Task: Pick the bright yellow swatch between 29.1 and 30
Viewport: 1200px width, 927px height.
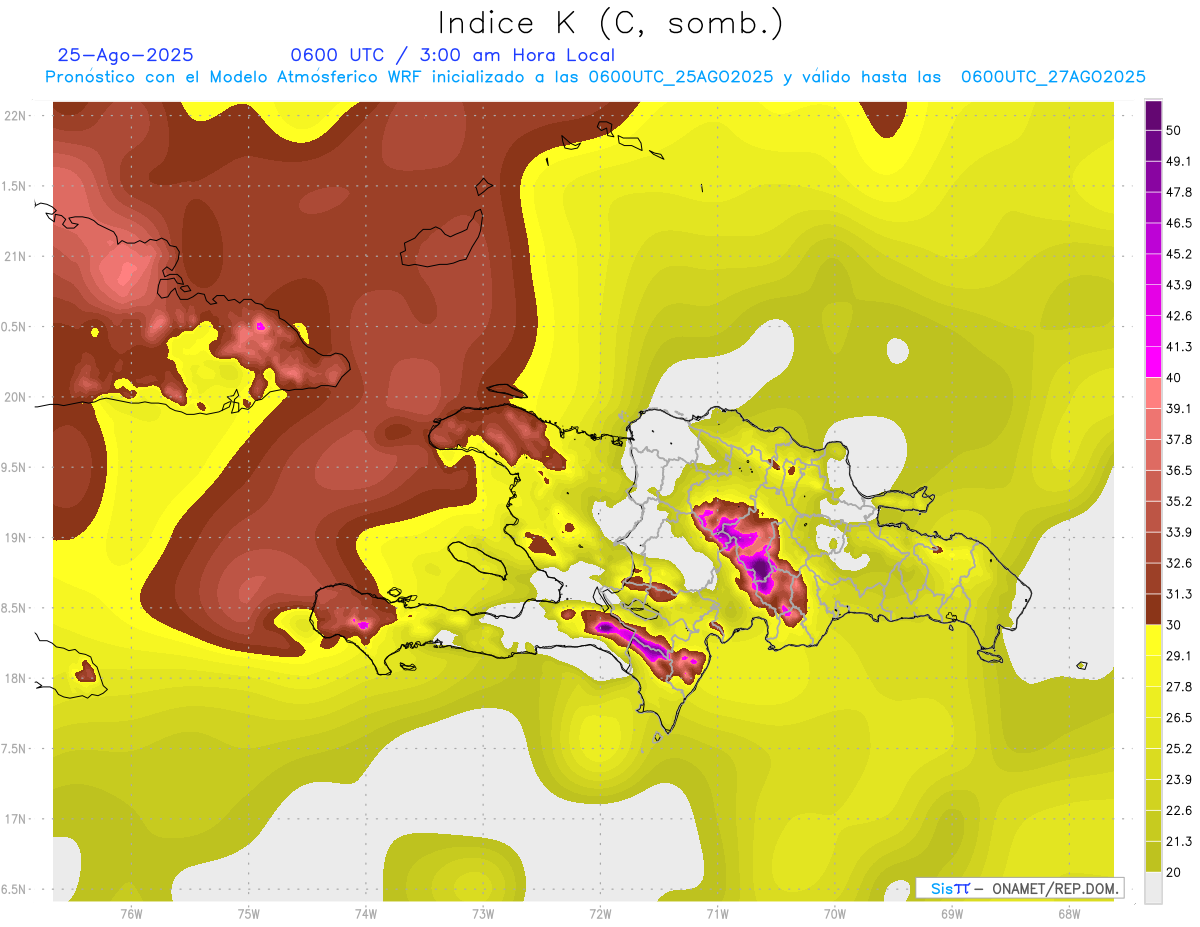Action: (x=1153, y=640)
